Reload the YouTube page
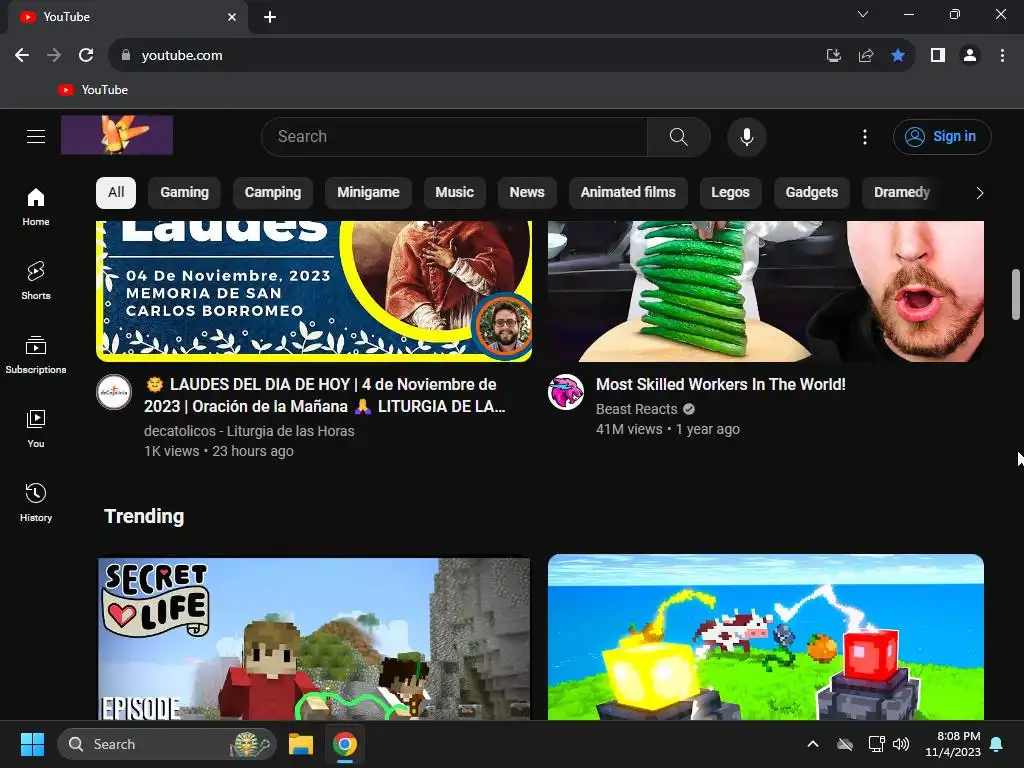The height and width of the screenshot is (768, 1024). coord(86,56)
